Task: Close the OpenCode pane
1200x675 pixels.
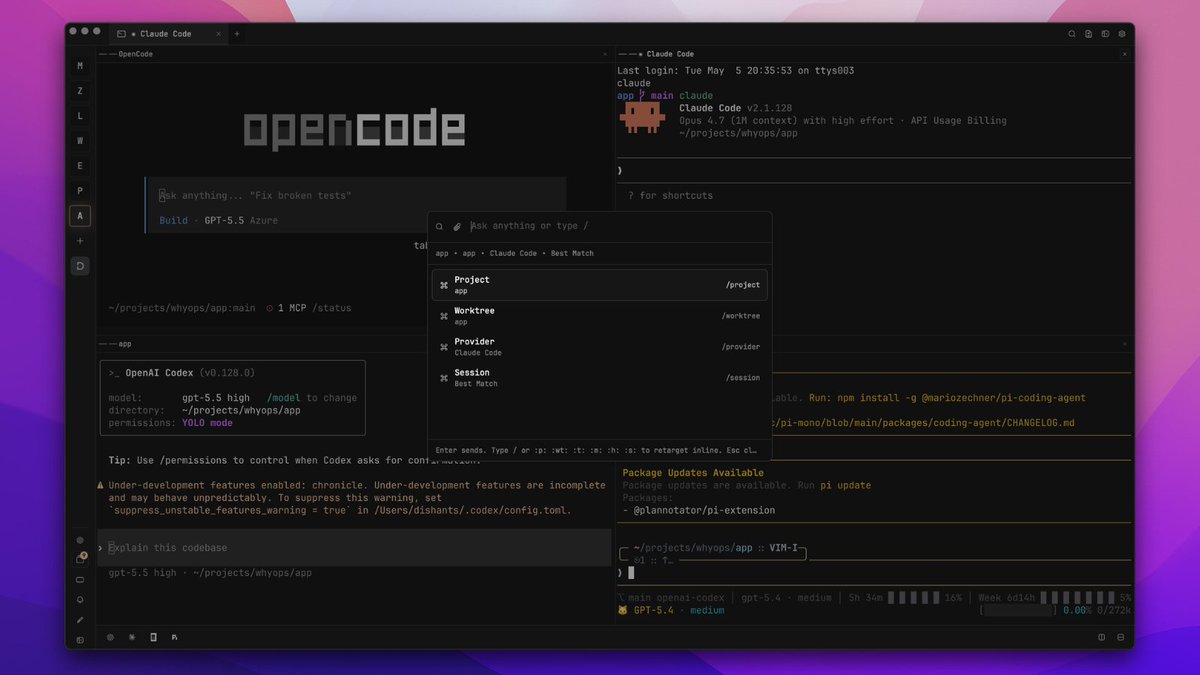Action: [x=604, y=54]
